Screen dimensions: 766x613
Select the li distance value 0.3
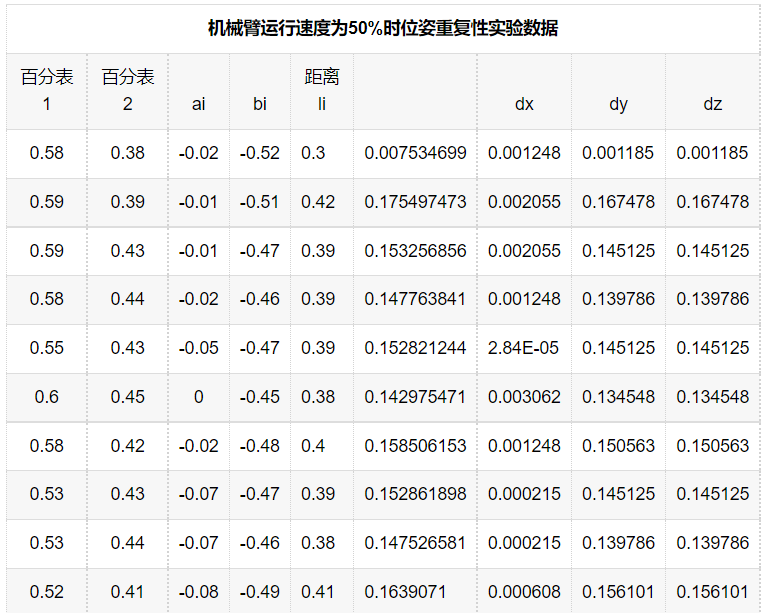click(x=313, y=153)
